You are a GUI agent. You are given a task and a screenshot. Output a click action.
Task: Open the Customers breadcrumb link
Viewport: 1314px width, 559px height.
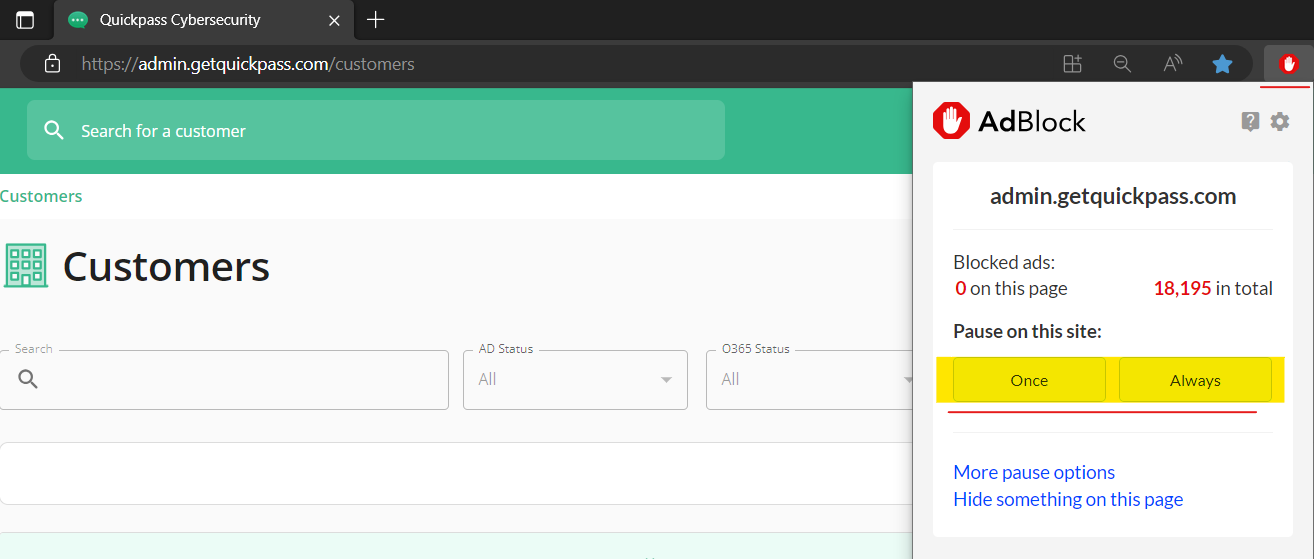[41, 196]
